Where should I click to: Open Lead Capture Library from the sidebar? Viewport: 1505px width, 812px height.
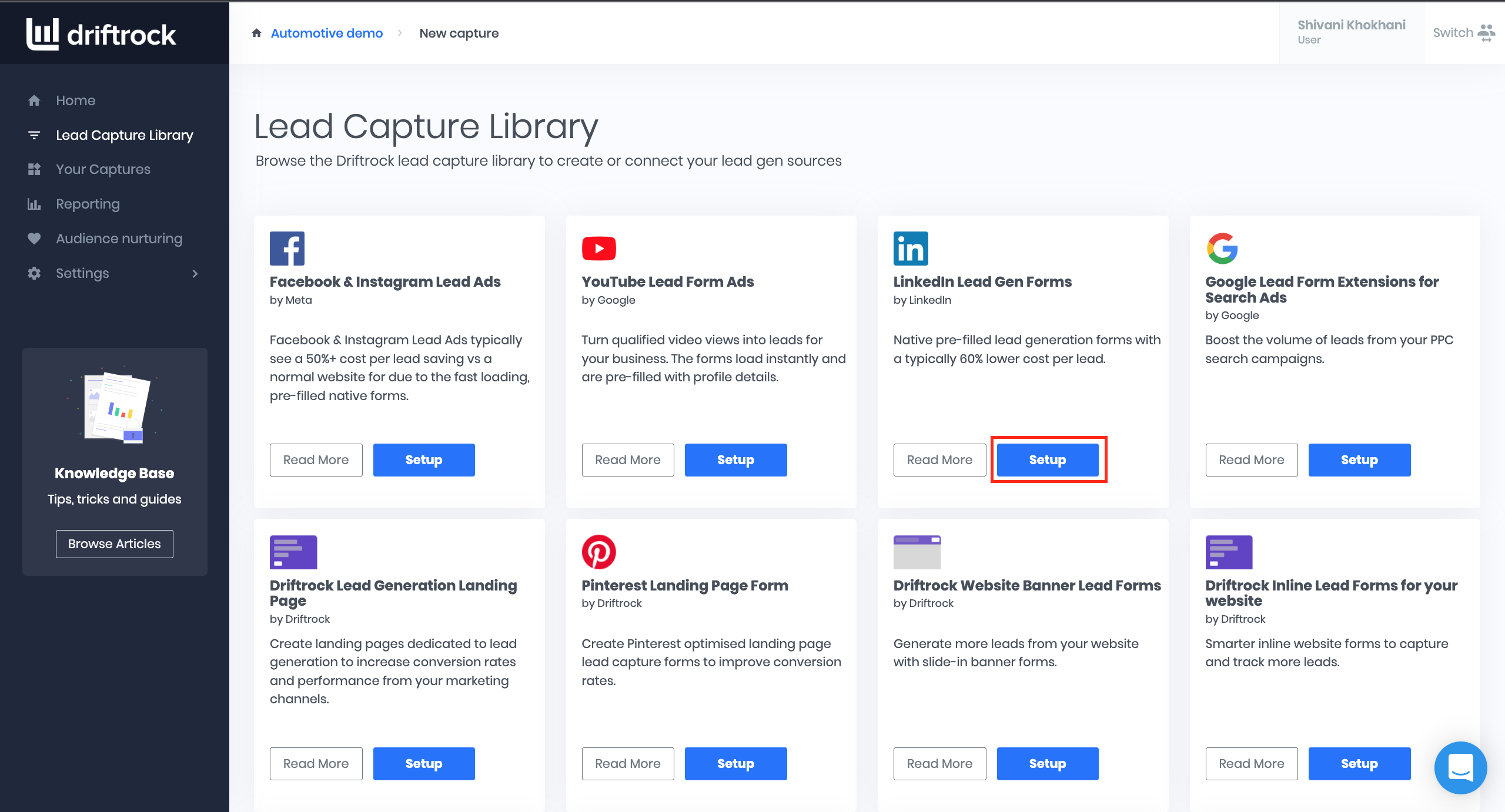click(x=124, y=135)
